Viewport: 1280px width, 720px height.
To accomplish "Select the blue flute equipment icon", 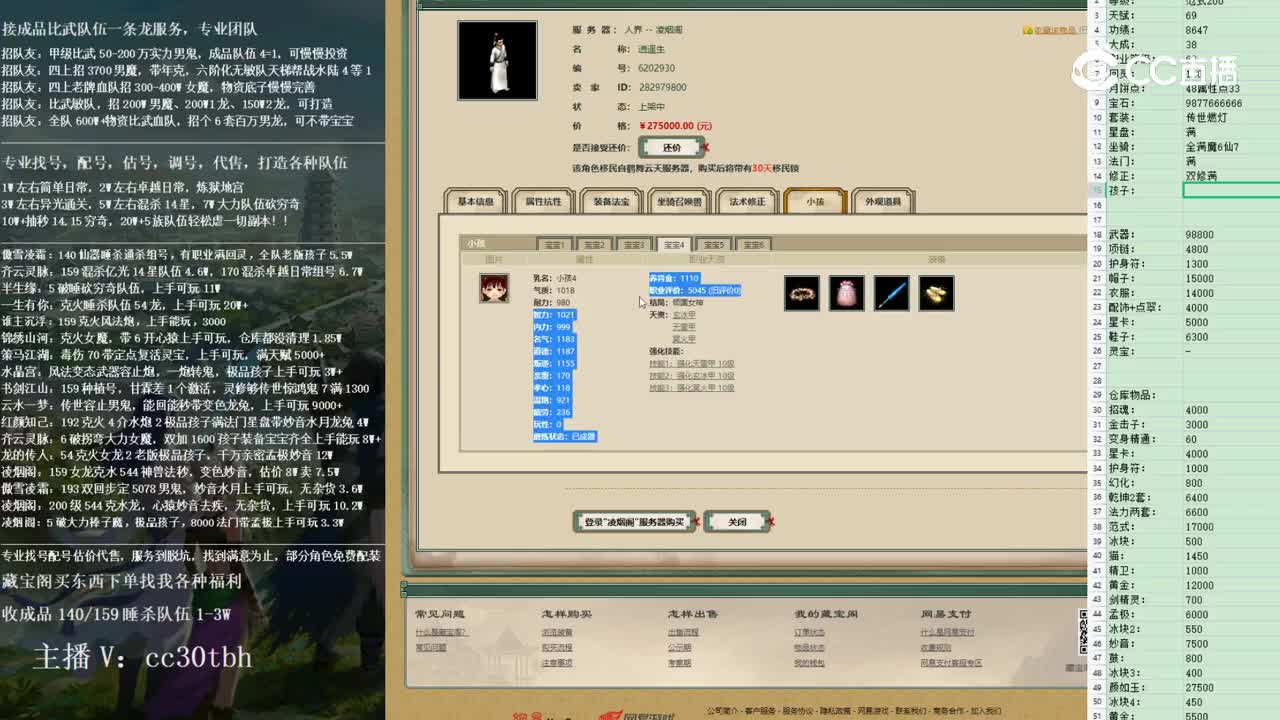I will pyautogui.click(x=891, y=293).
